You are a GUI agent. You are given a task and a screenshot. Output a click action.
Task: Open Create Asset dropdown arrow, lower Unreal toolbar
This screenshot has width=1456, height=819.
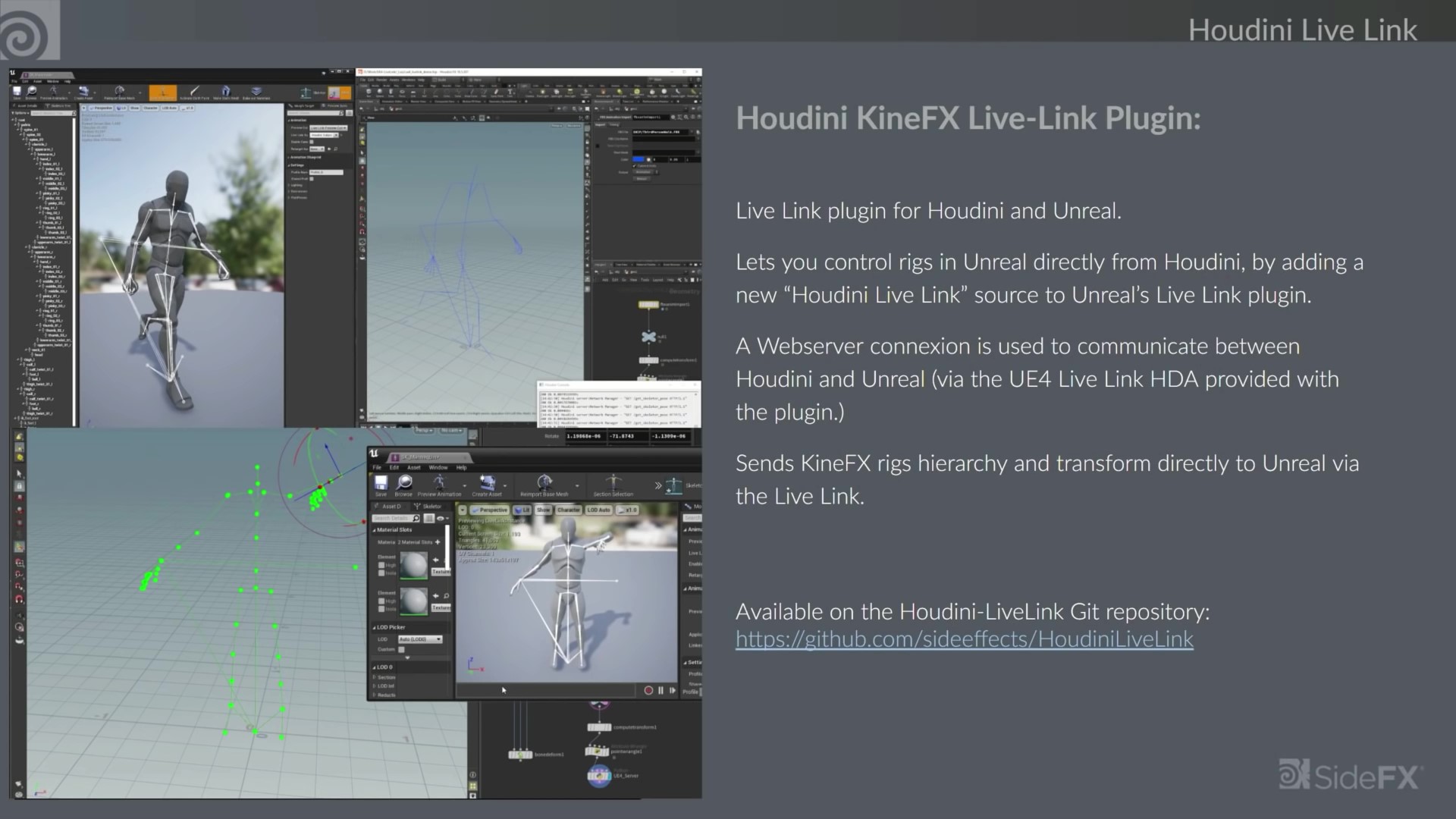pos(505,485)
